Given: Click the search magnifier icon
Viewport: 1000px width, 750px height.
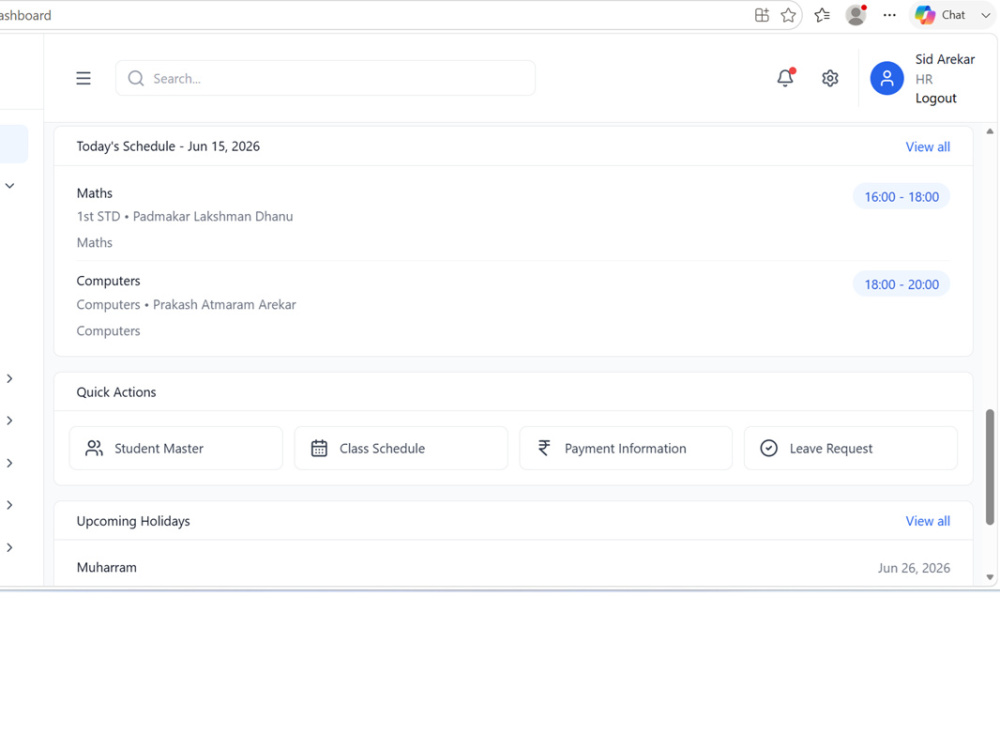Looking at the screenshot, I should (136, 78).
